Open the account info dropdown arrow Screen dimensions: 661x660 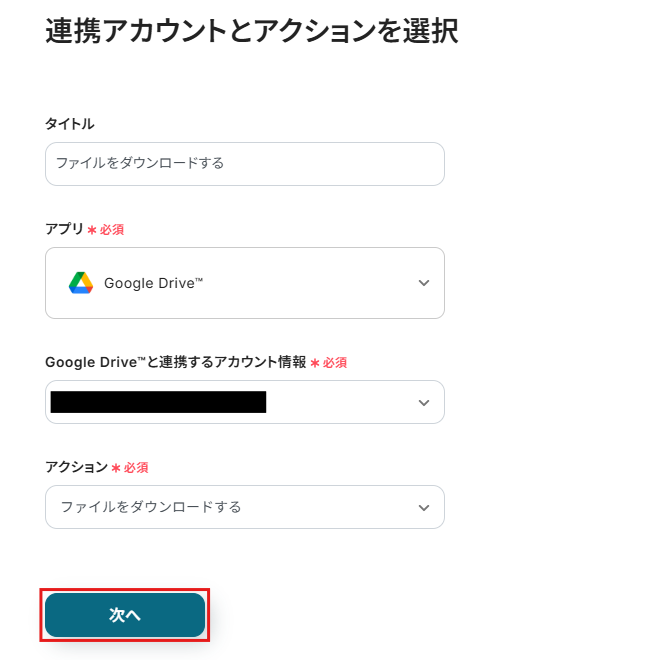(424, 402)
